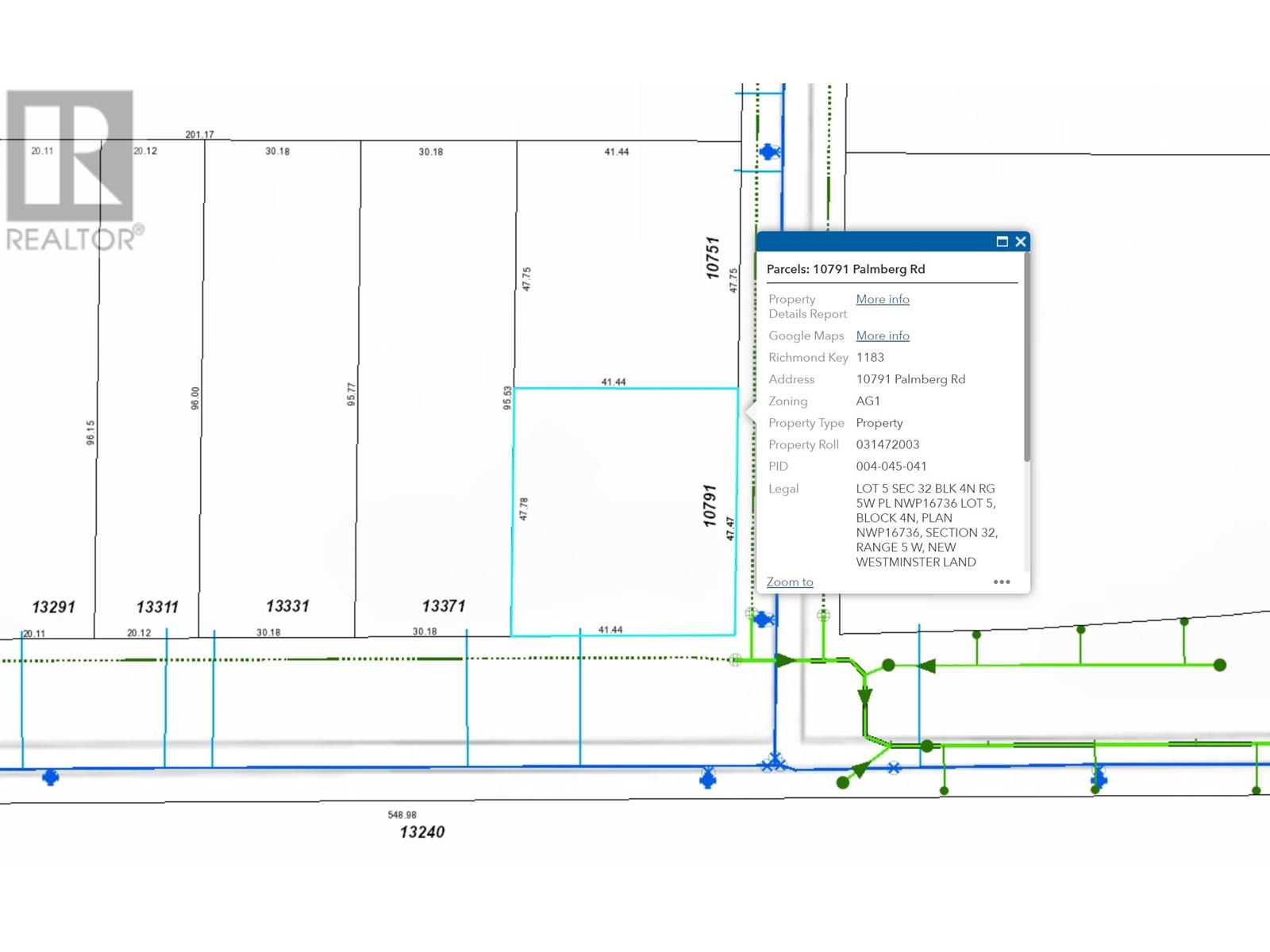Select the green right-pointing flow arrow
The height and width of the screenshot is (952, 1270).
(784, 660)
